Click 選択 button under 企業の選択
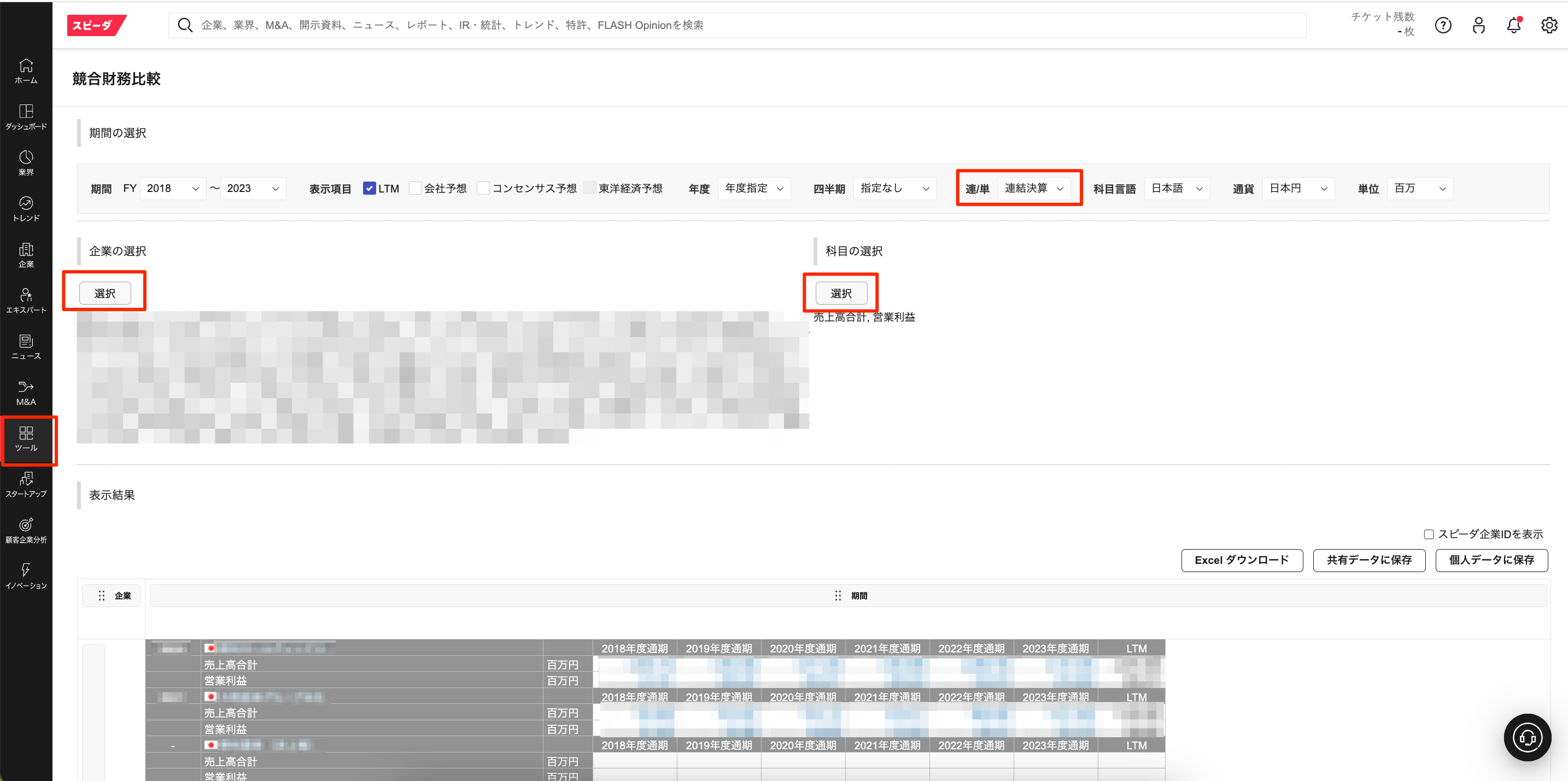This screenshot has width=1568, height=781. pyautogui.click(x=104, y=293)
